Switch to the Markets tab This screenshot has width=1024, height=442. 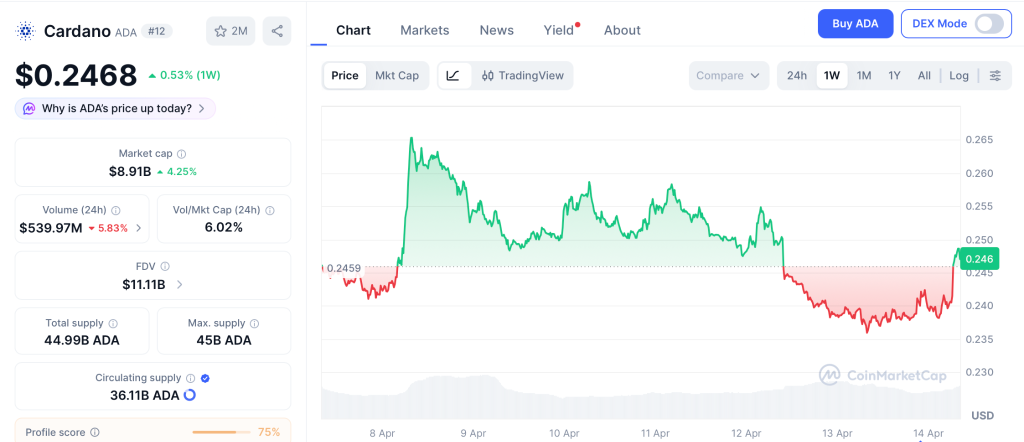[424, 30]
